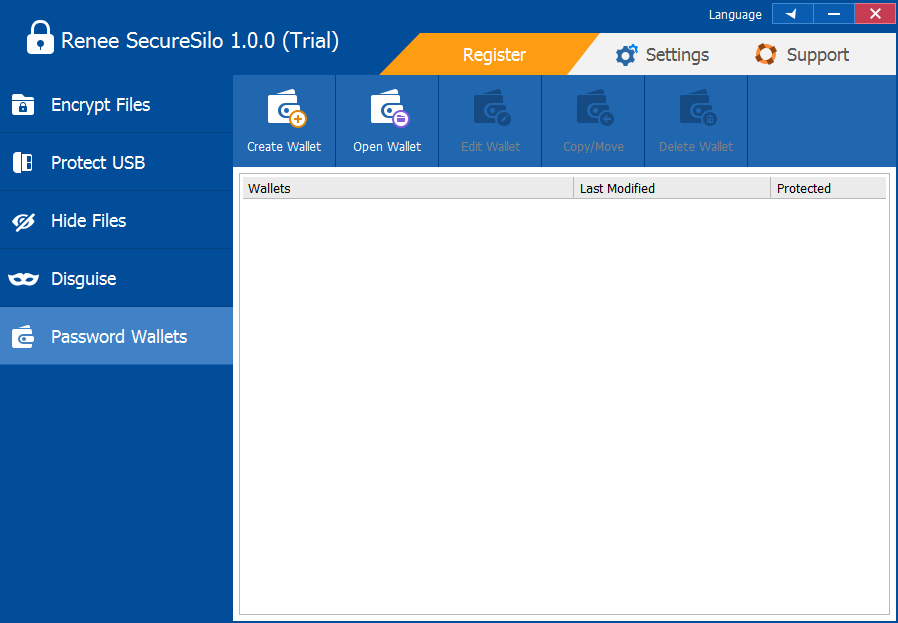Image resolution: width=898 pixels, height=623 pixels.
Task: Select the Disguise mask icon
Action: 23,279
